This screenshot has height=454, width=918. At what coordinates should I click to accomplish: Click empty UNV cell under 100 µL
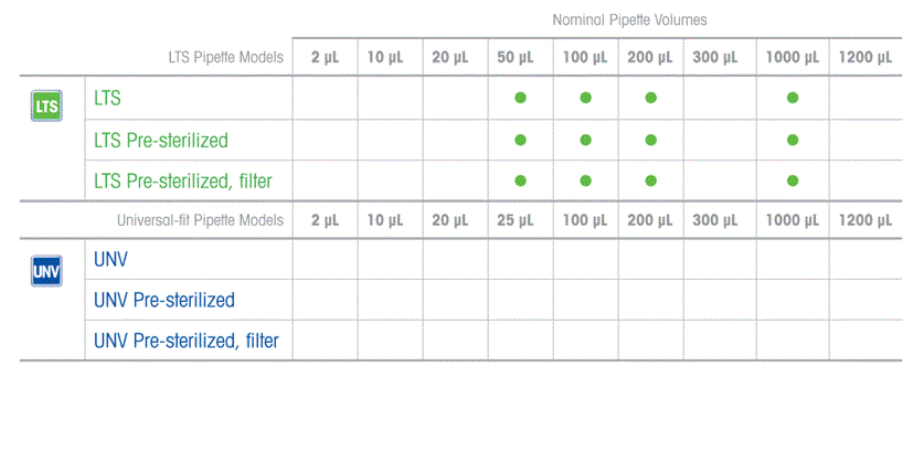(585, 259)
